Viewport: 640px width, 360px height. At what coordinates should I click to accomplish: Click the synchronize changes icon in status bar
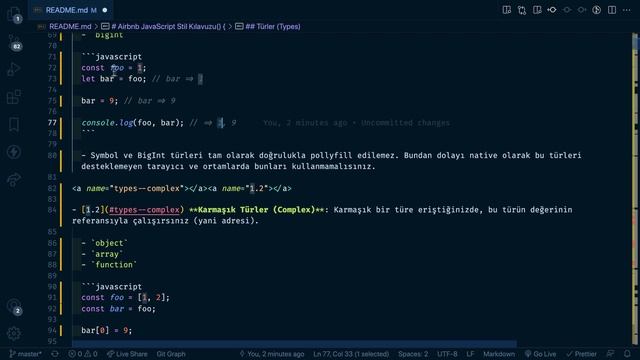(55, 354)
